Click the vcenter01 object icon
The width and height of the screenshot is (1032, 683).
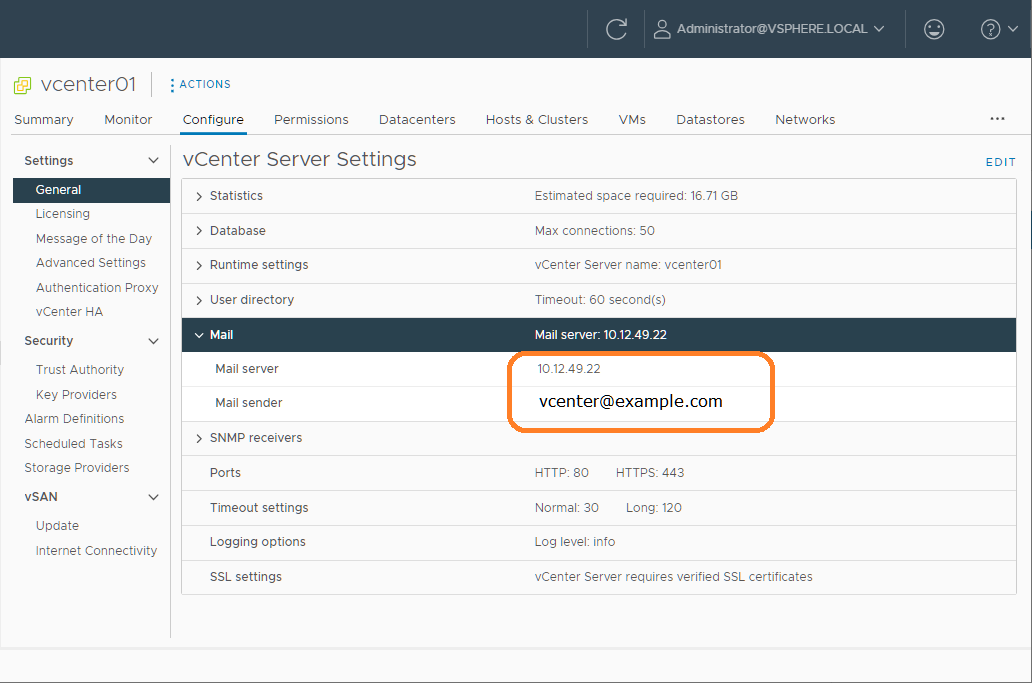tap(22, 85)
